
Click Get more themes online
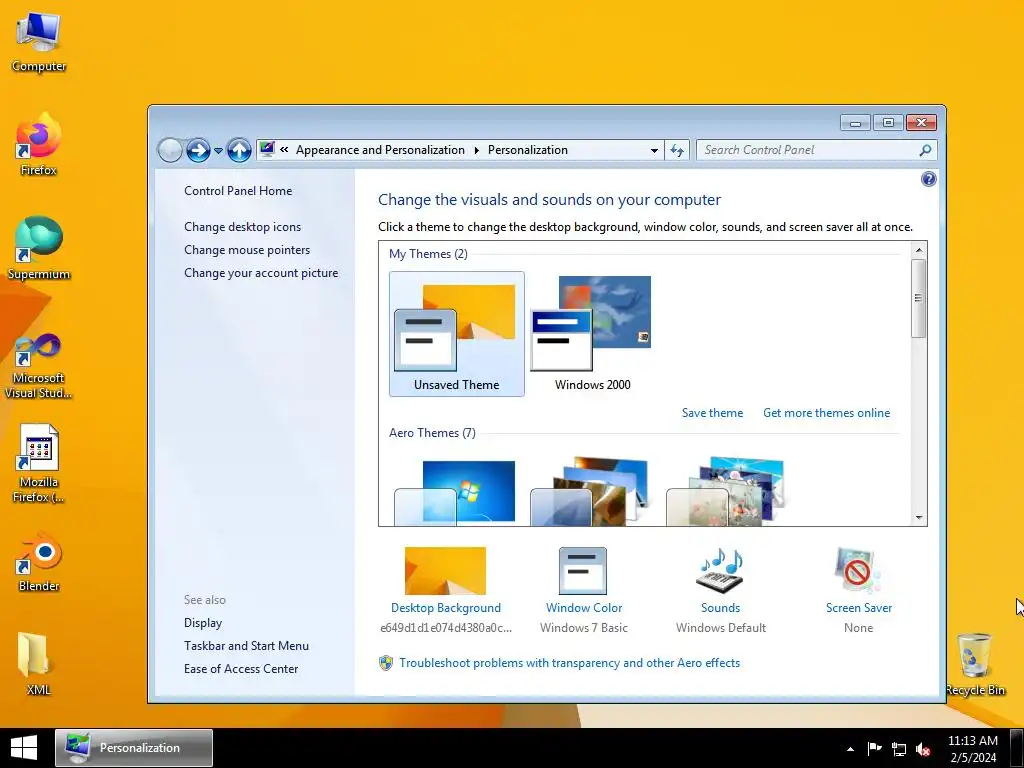(826, 413)
